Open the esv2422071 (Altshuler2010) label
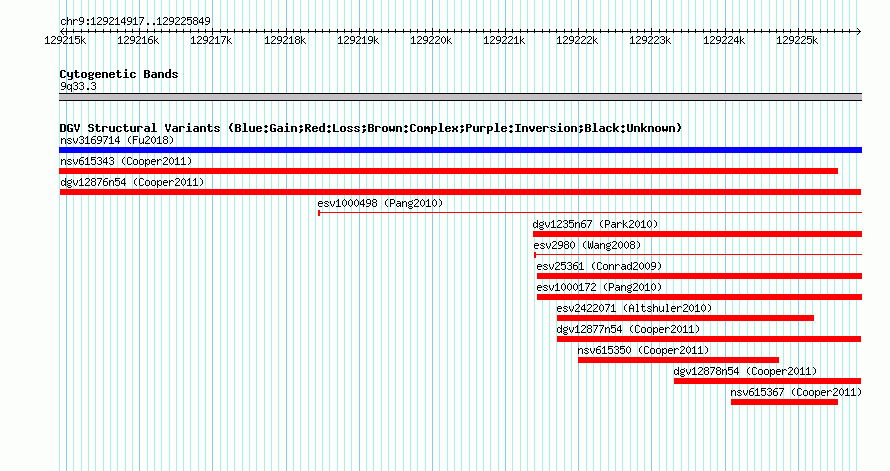The width and height of the screenshot is (890, 471). 634,308
